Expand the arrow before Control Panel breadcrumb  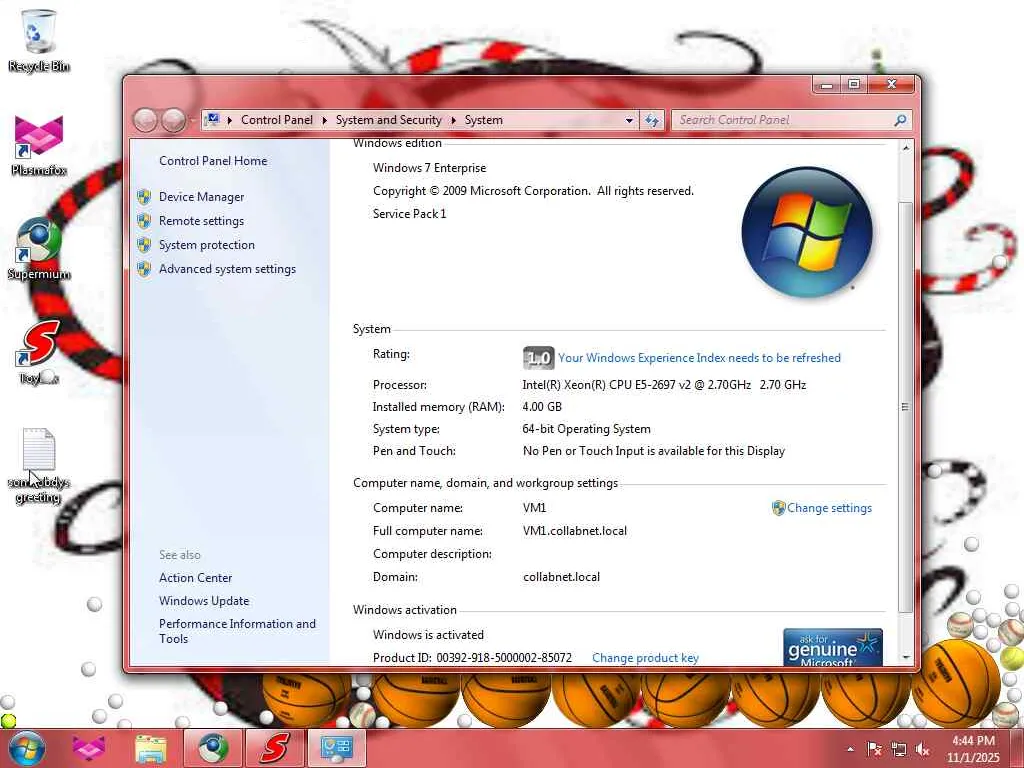pyautogui.click(x=230, y=120)
